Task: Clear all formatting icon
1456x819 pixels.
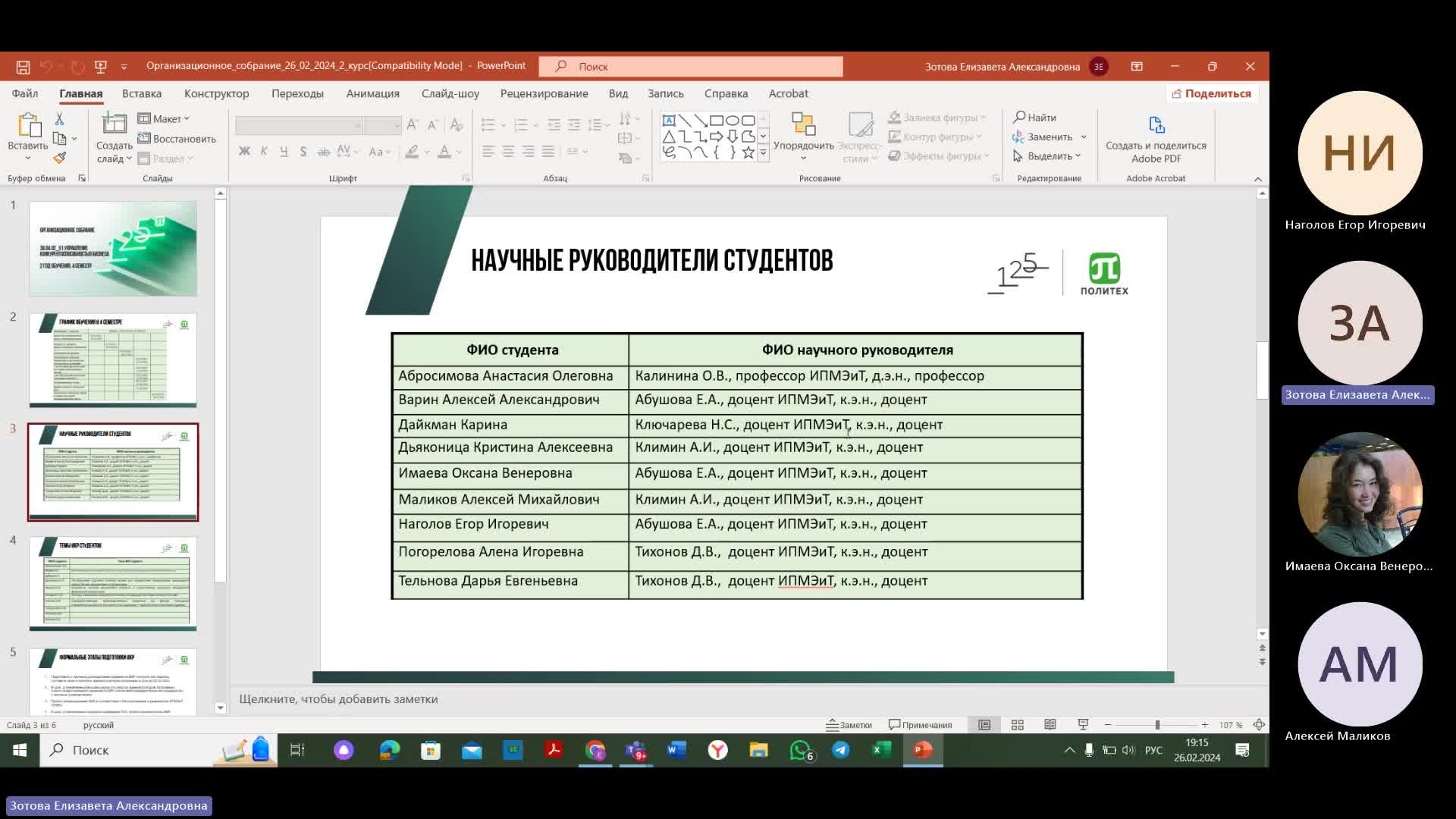Action: (x=456, y=124)
